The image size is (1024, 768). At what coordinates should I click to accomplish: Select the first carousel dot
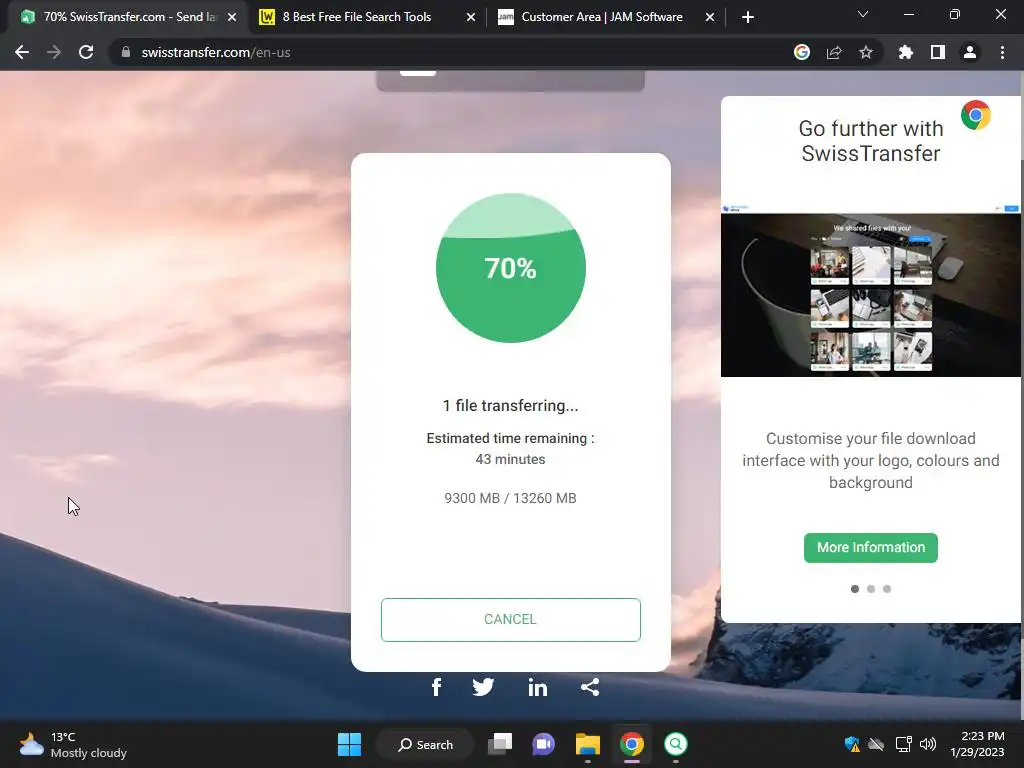855,588
